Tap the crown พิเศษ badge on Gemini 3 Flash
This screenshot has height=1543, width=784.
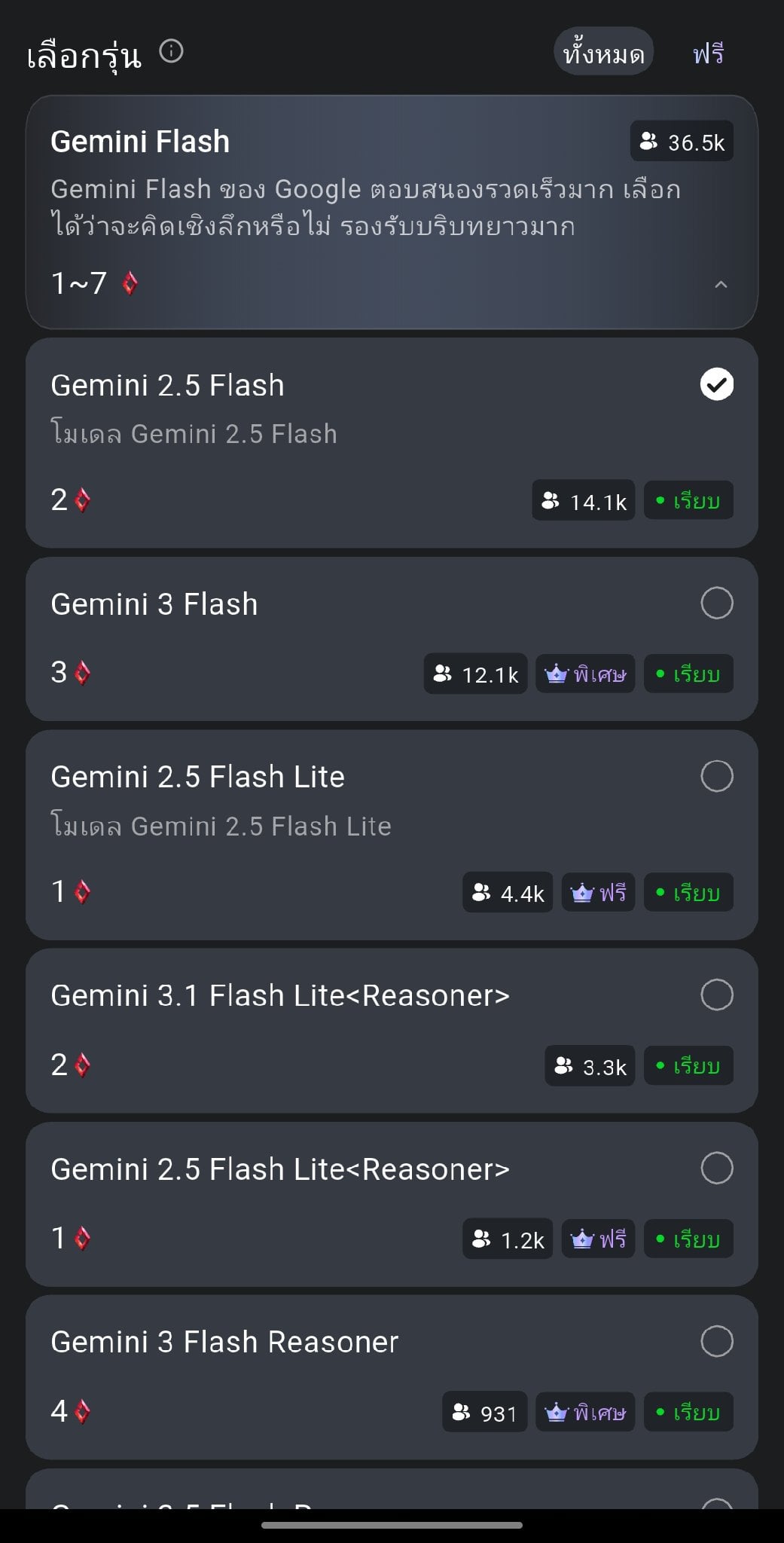(x=585, y=674)
